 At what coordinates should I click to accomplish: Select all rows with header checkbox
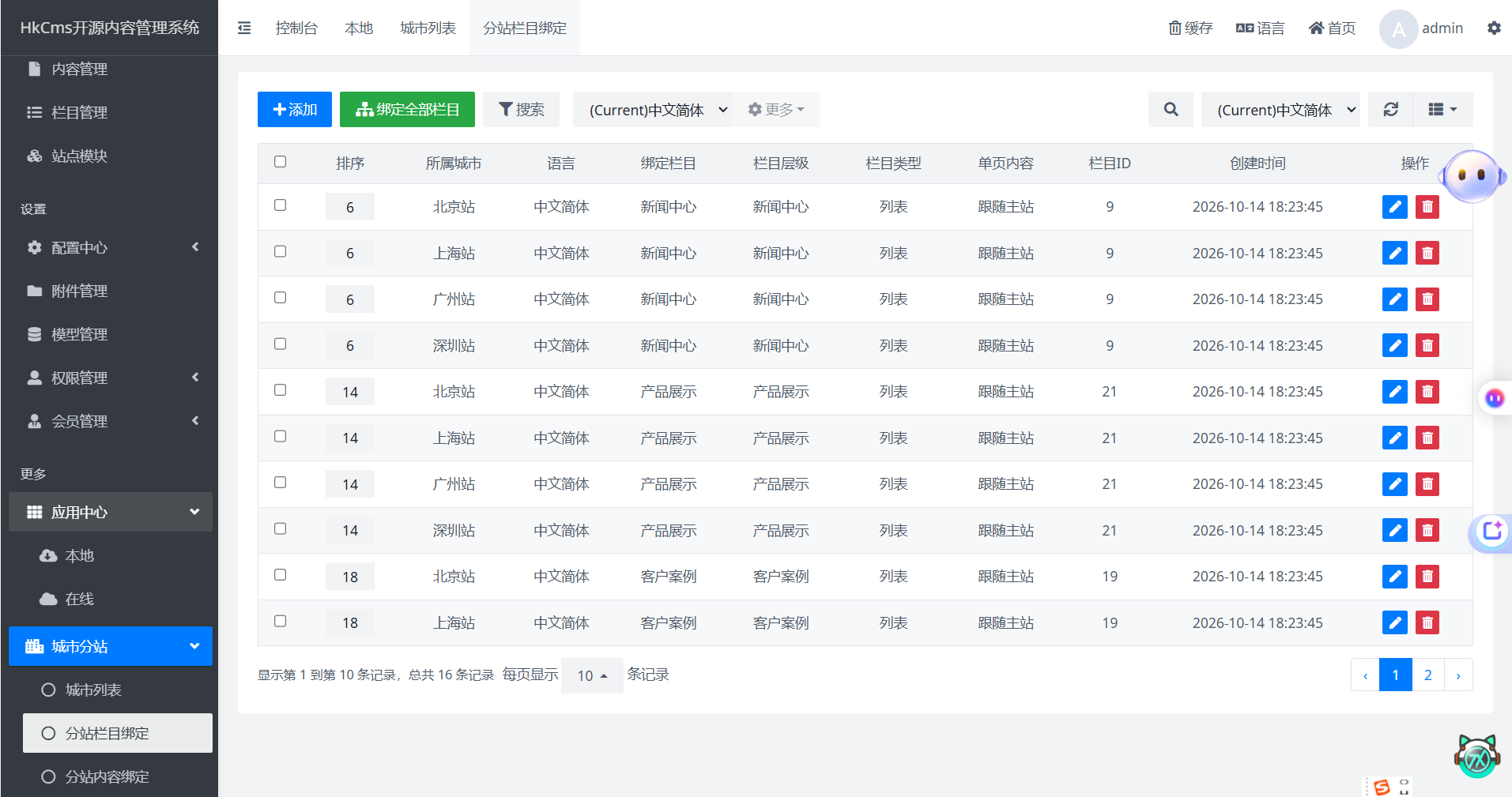281,162
